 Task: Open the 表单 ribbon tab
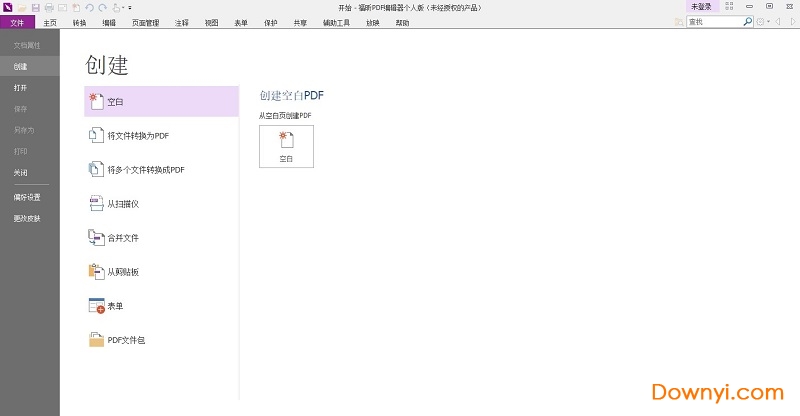241,22
